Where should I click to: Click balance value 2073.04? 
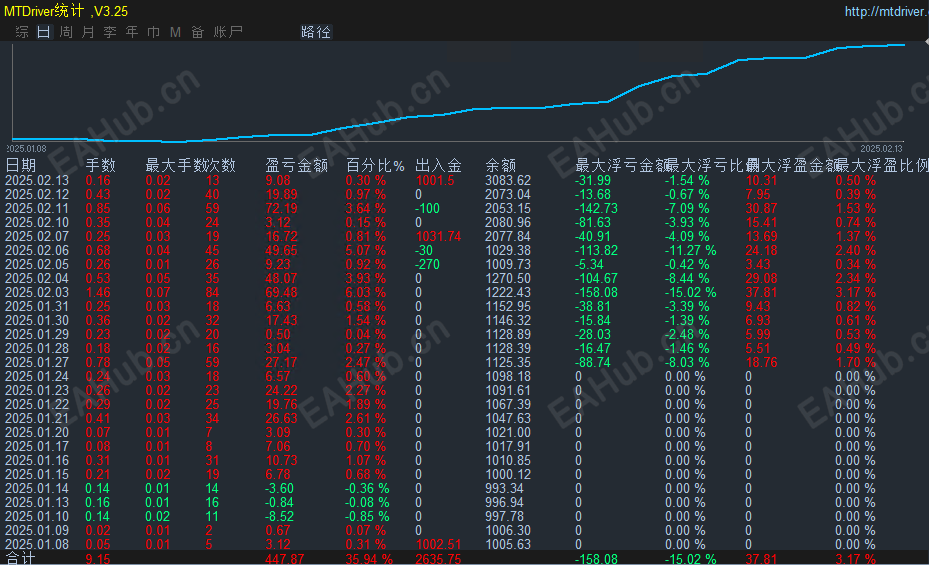(x=508, y=194)
